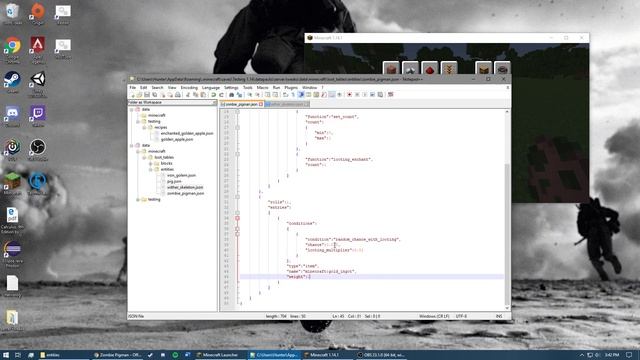Open the Language menu in Notepad++
This screenshot has width=640, height=360.
211,88
